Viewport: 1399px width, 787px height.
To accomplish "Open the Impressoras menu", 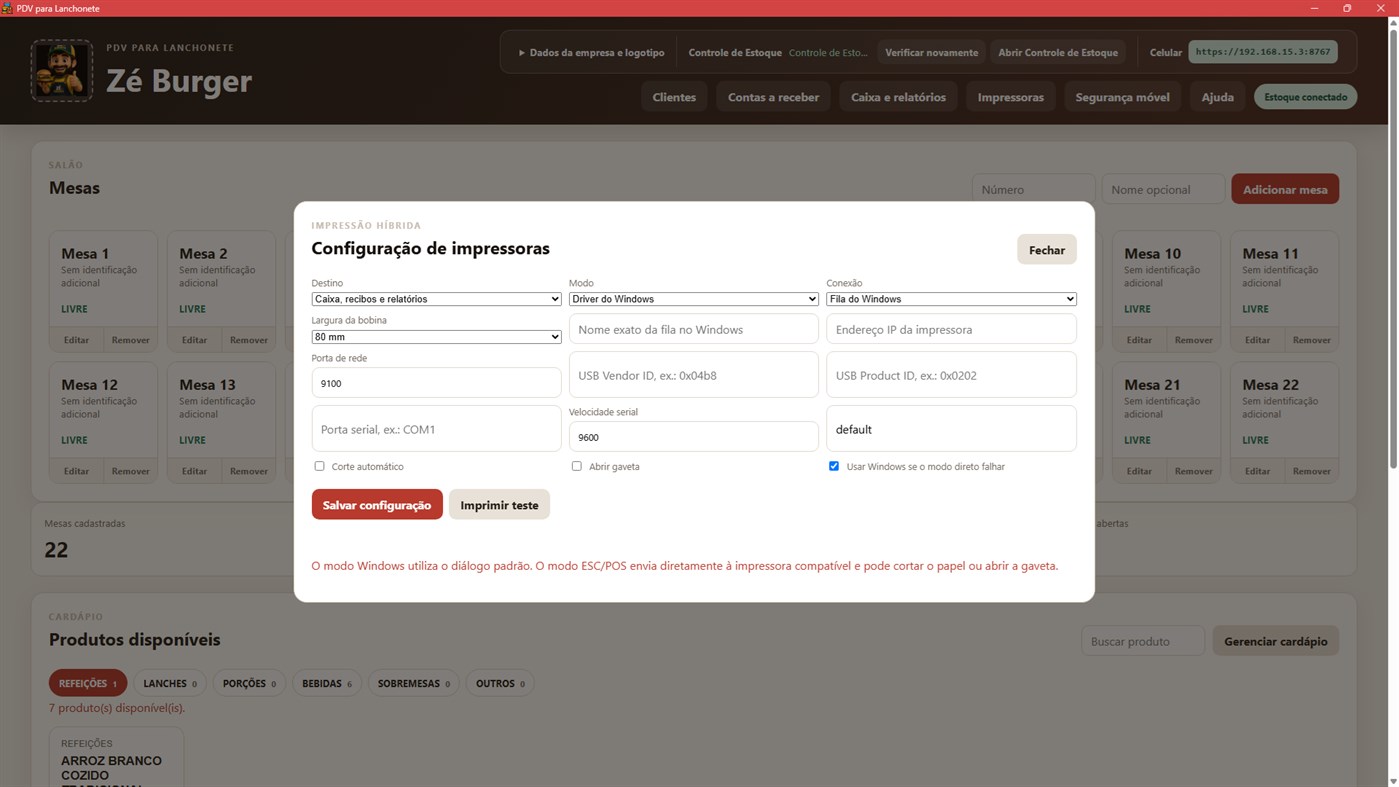I will click(1010, 97).
